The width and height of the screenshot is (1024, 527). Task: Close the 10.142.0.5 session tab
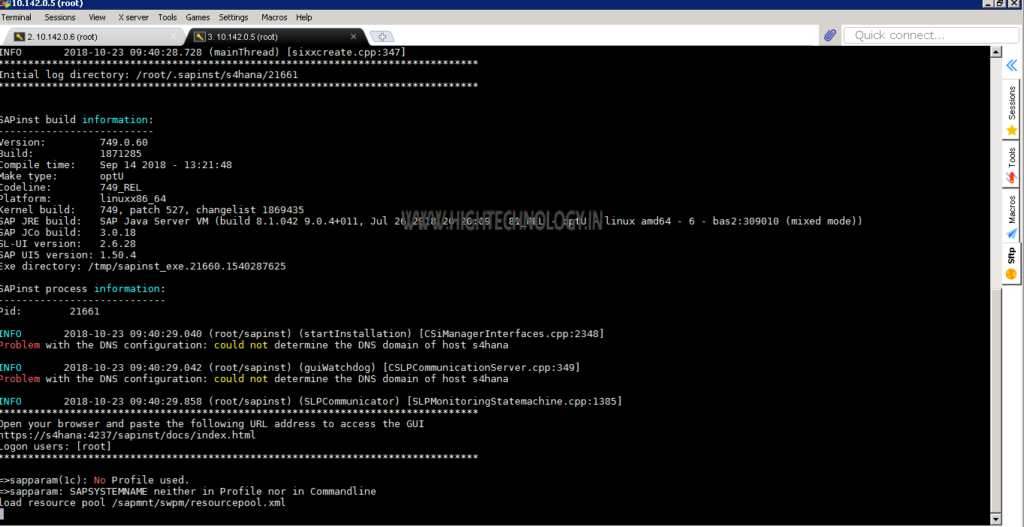353,37
